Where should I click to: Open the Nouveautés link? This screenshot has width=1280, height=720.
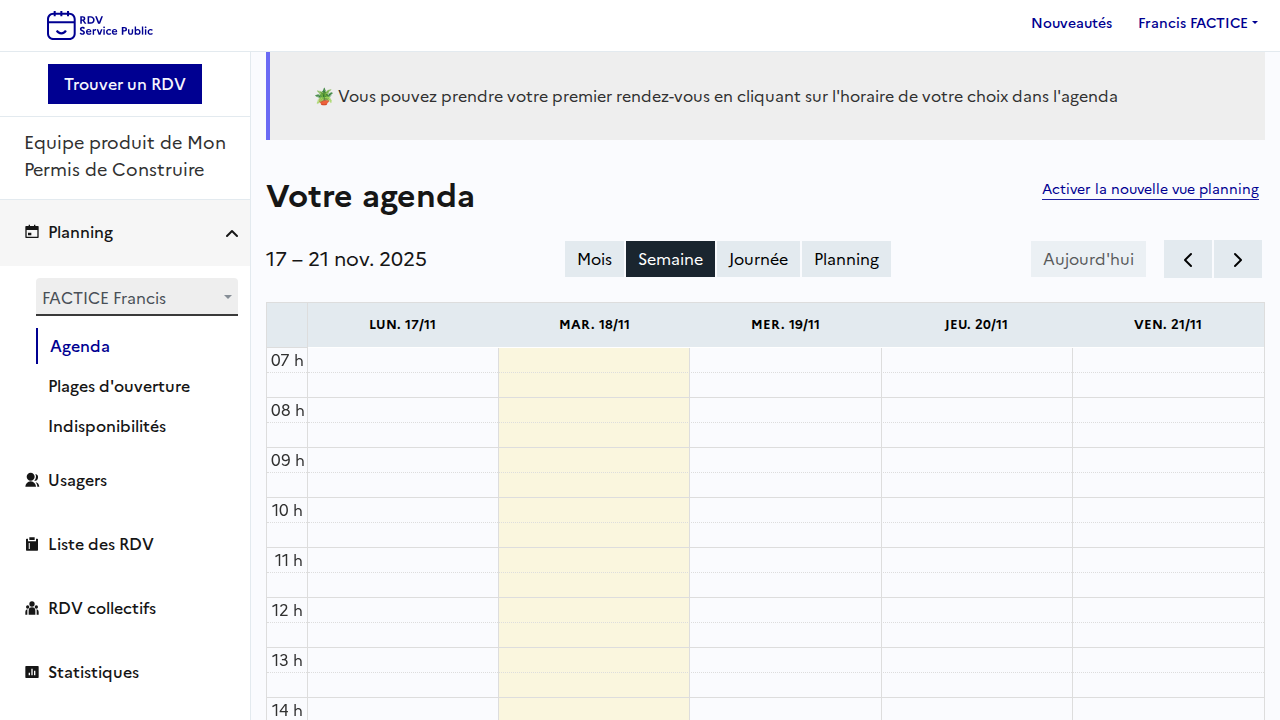point(1071,23)
